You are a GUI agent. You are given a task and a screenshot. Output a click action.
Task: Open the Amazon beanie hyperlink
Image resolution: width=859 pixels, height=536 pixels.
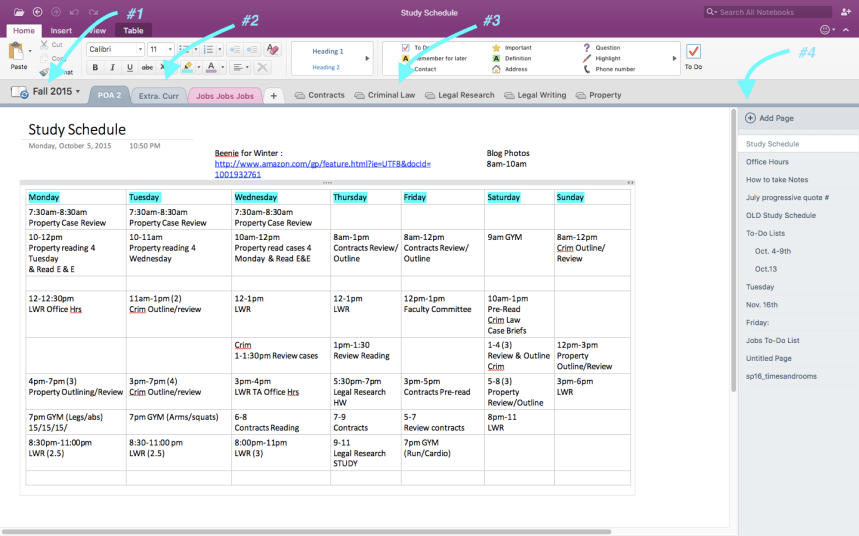(323, 169)
